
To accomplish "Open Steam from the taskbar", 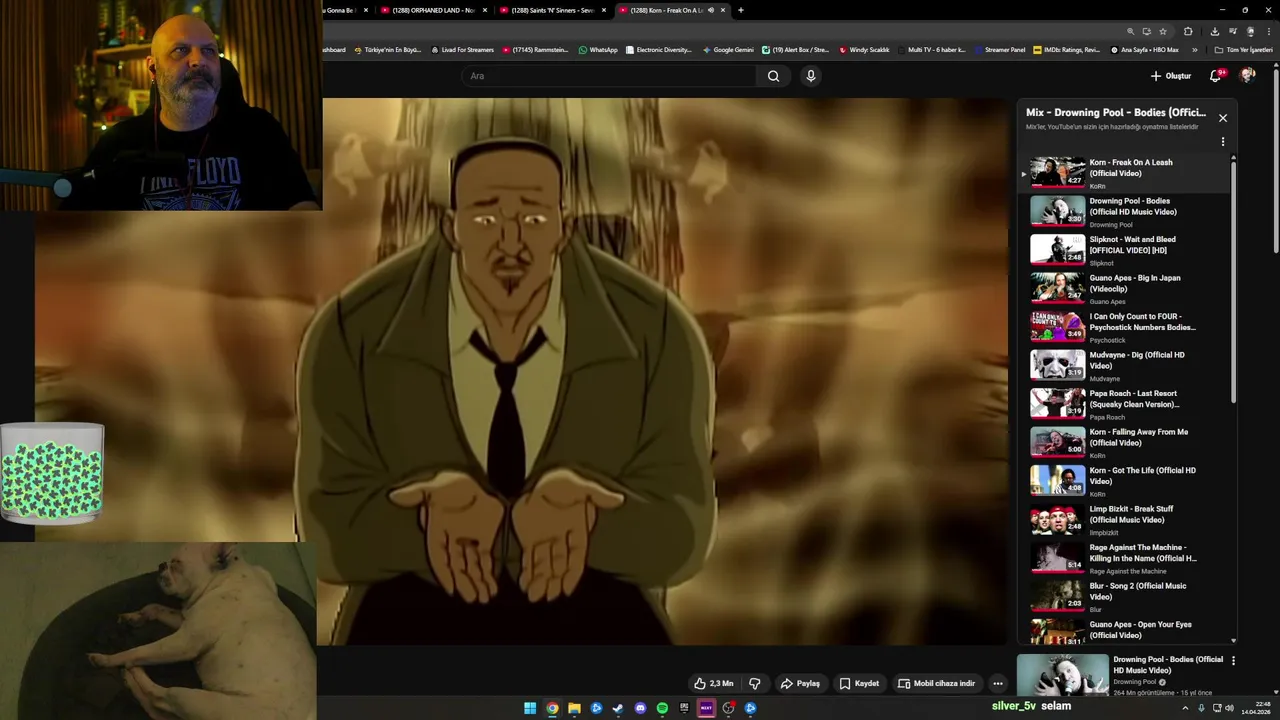I will pyautogui.click(x=618, y=708).
